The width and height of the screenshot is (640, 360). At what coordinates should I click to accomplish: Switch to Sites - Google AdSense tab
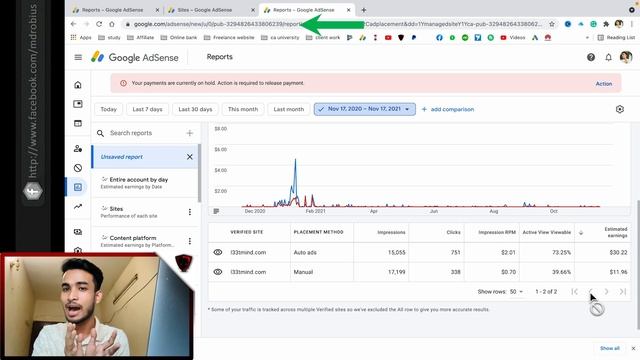[204, 10]
